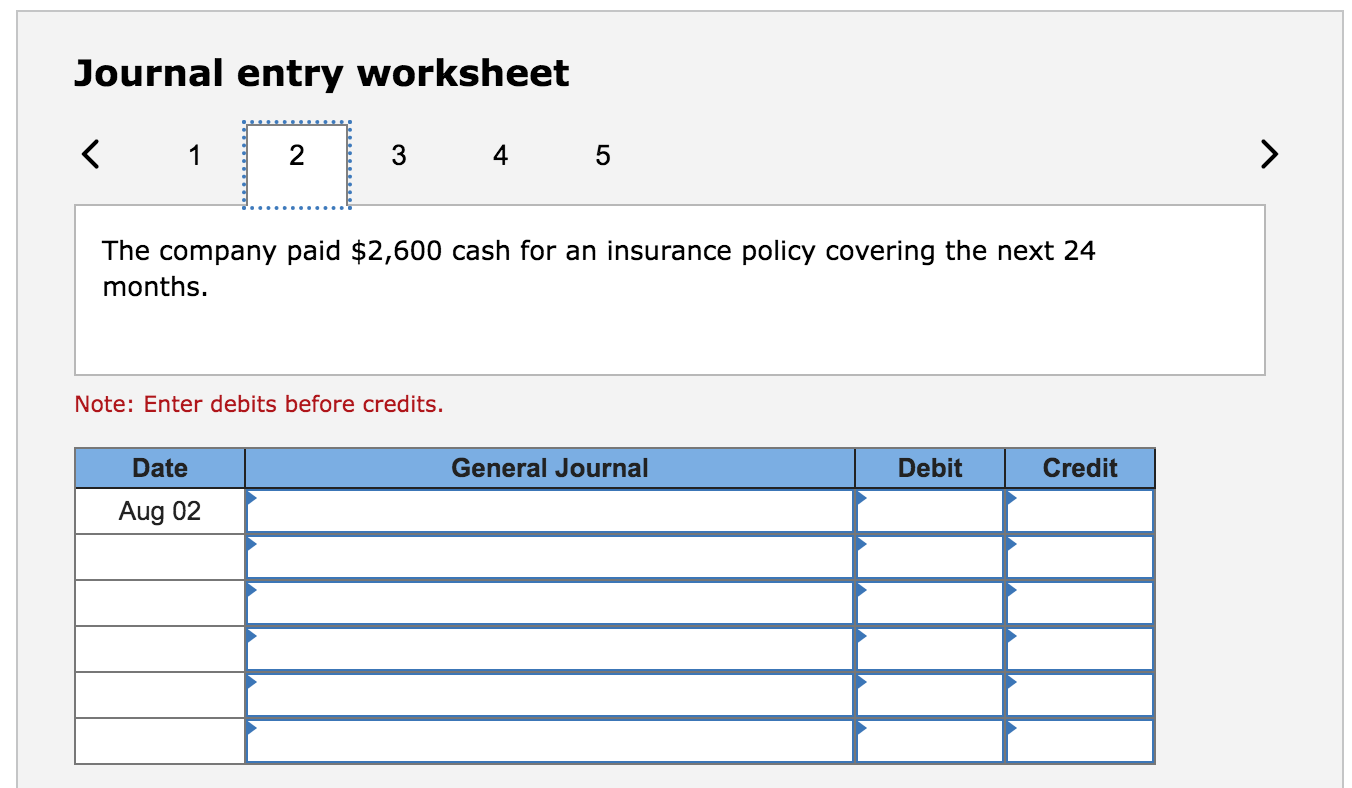Image resolution: width=1352 pixels, height=788 pixels.
Task: Switch to journal entry tab 1
Action: click(195, 155)
